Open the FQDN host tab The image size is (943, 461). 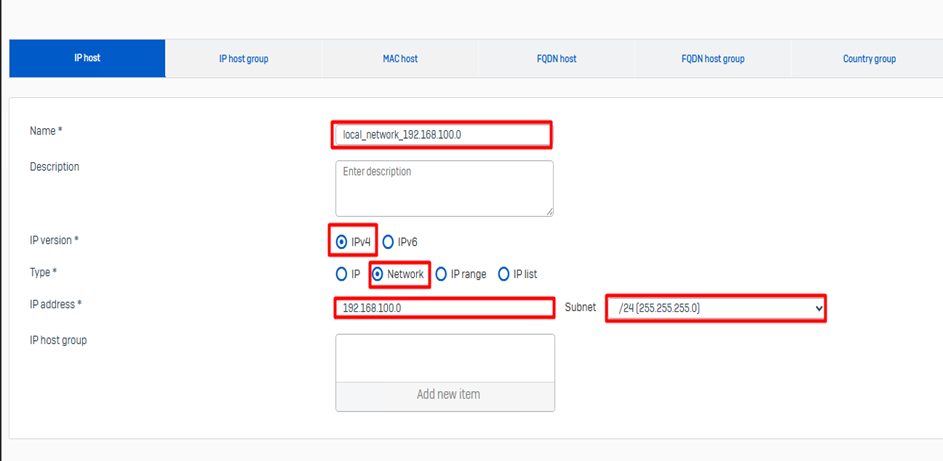[x=556, y=59]
